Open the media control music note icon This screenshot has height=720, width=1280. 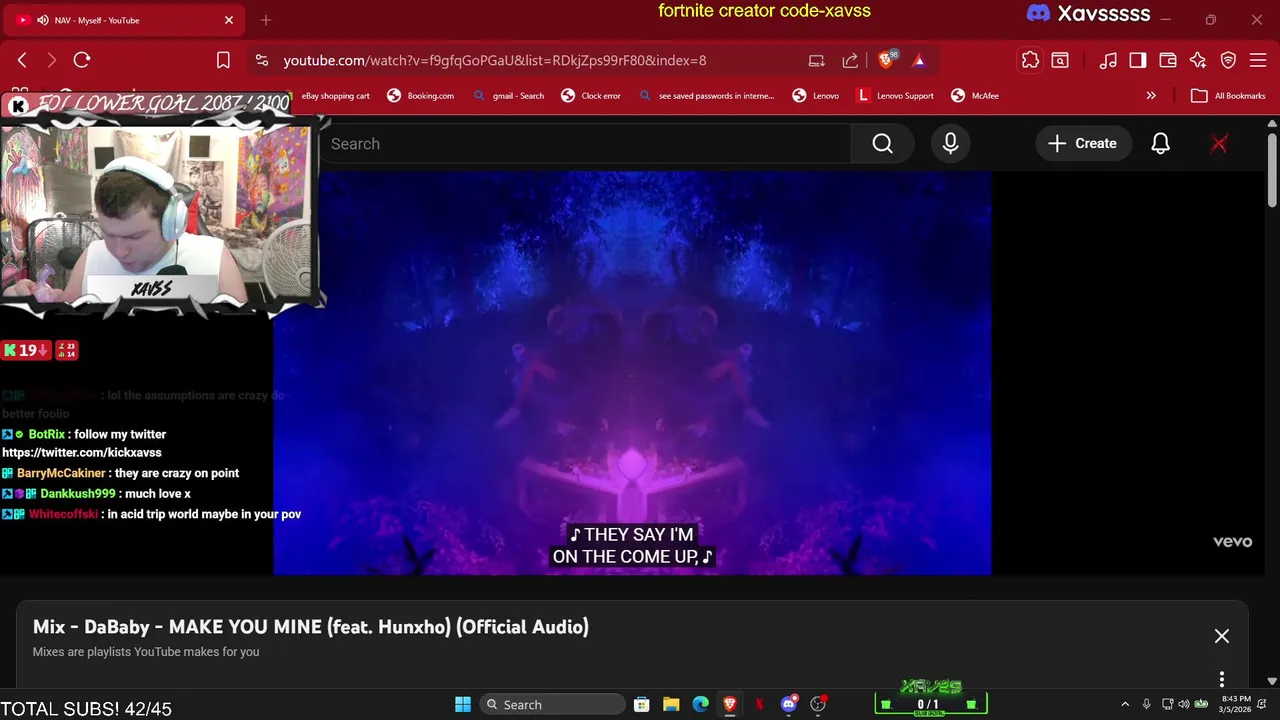click(x=1107, y=60)
